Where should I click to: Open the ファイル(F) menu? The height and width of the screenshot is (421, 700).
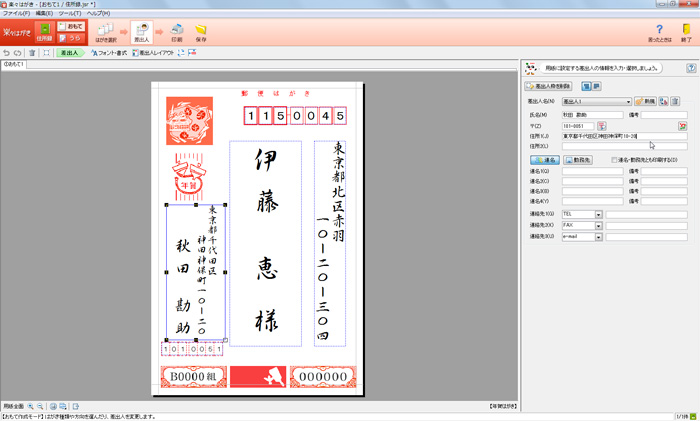[16, 13]
